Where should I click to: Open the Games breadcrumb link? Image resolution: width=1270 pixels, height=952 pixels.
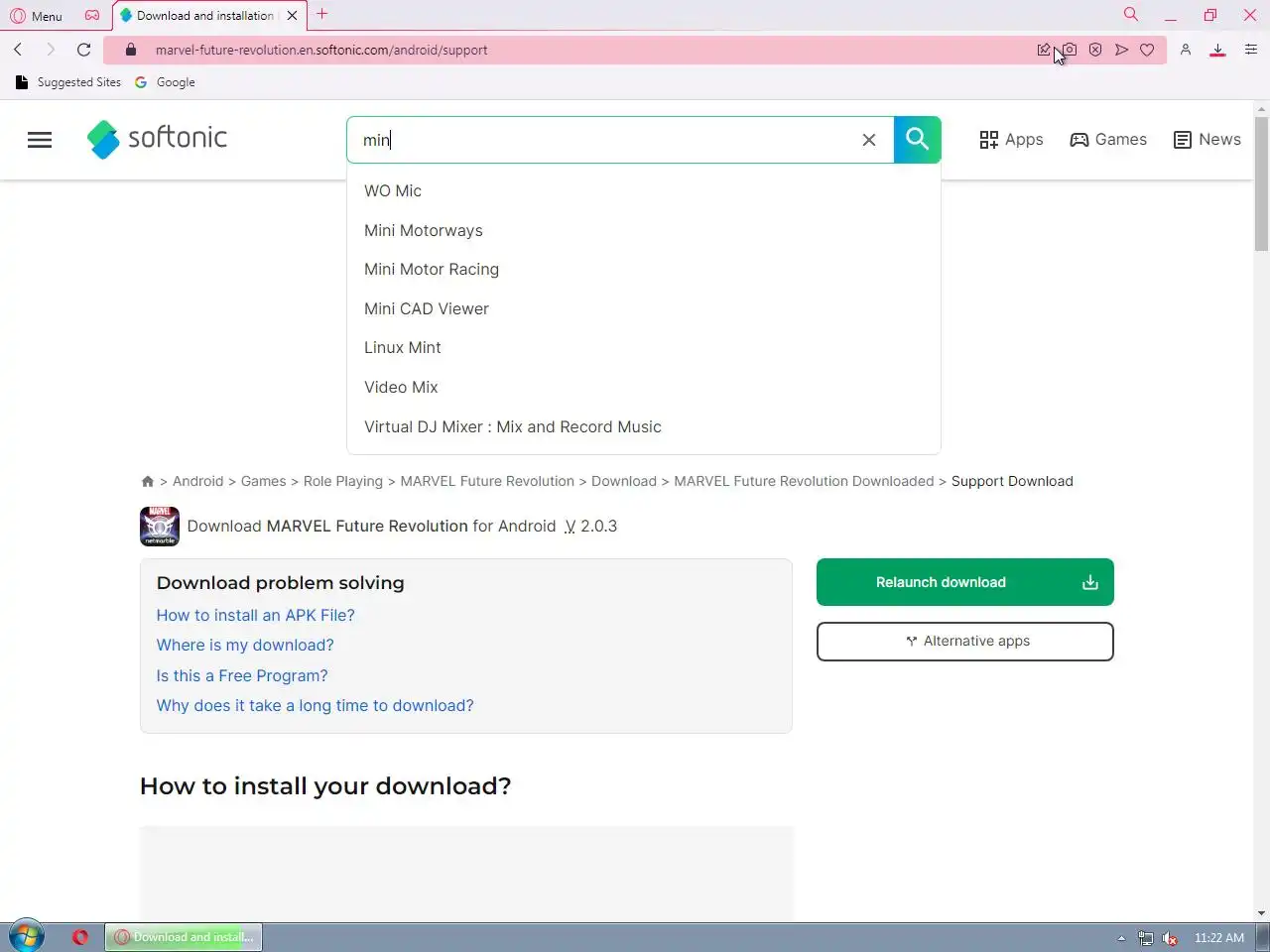coord(263,481)
